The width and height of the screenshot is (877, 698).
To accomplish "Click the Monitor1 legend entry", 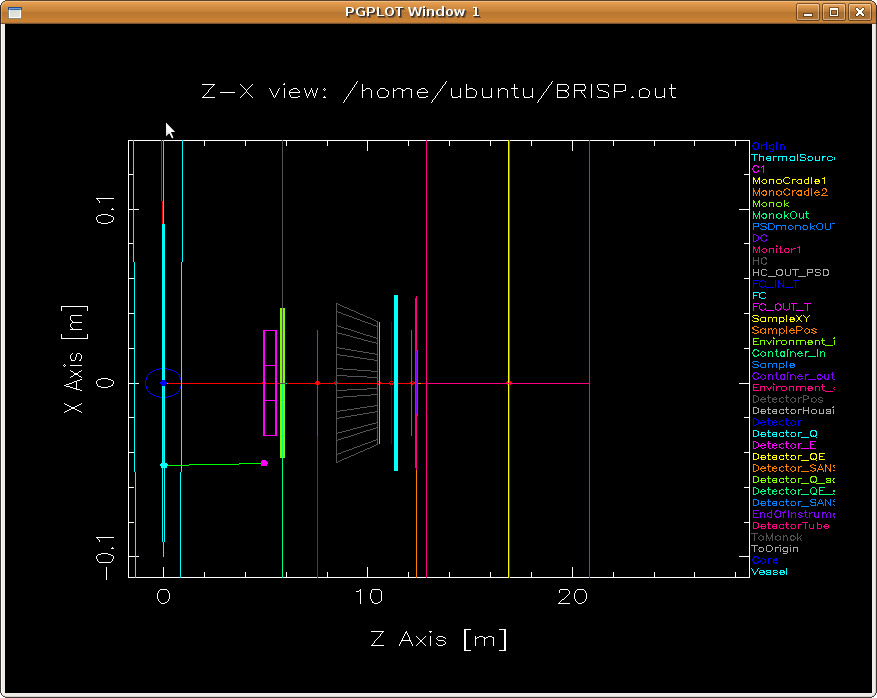I will point(776,250).
